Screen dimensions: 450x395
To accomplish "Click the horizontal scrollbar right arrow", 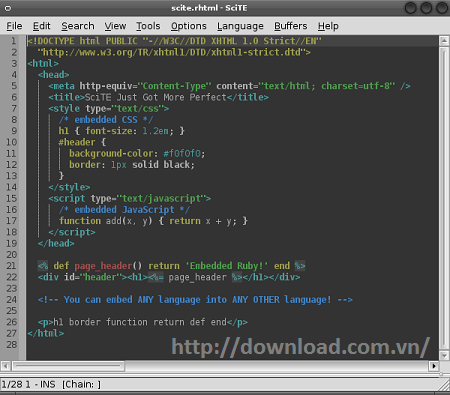I will pyautogui.click(x=434, y=366).
